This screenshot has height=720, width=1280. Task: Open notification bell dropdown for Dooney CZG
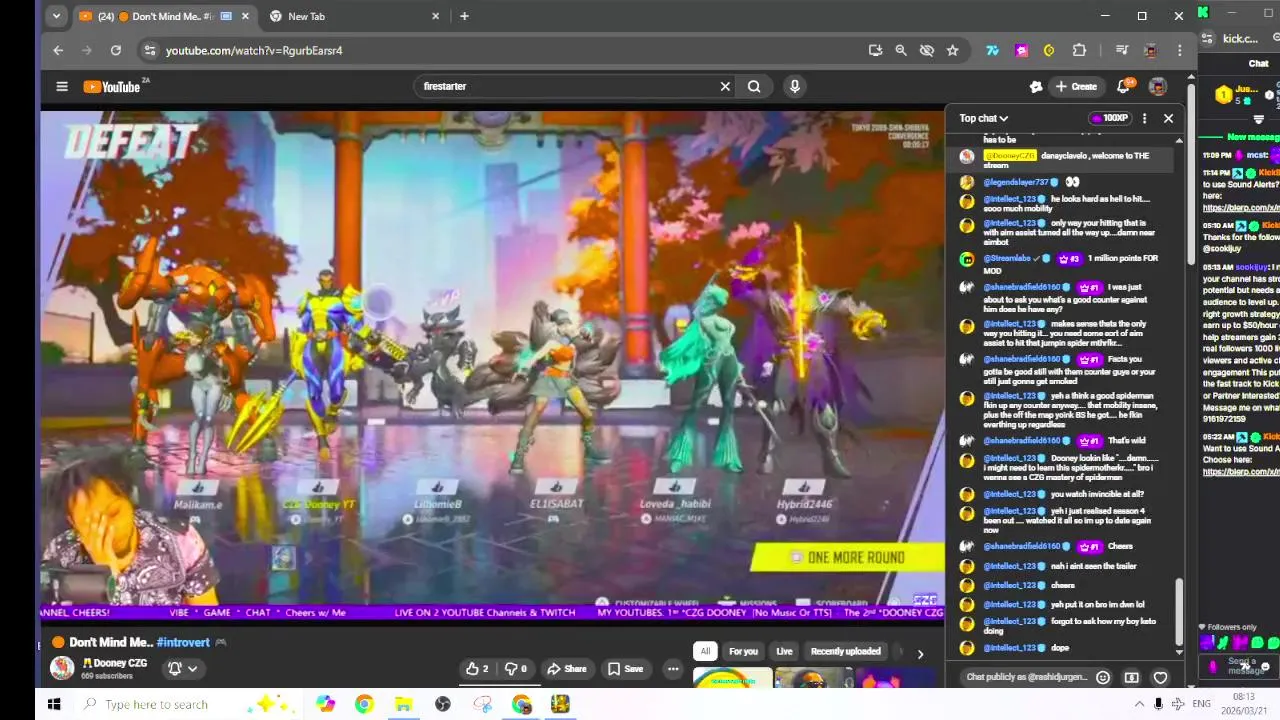(x=182, y=669)
